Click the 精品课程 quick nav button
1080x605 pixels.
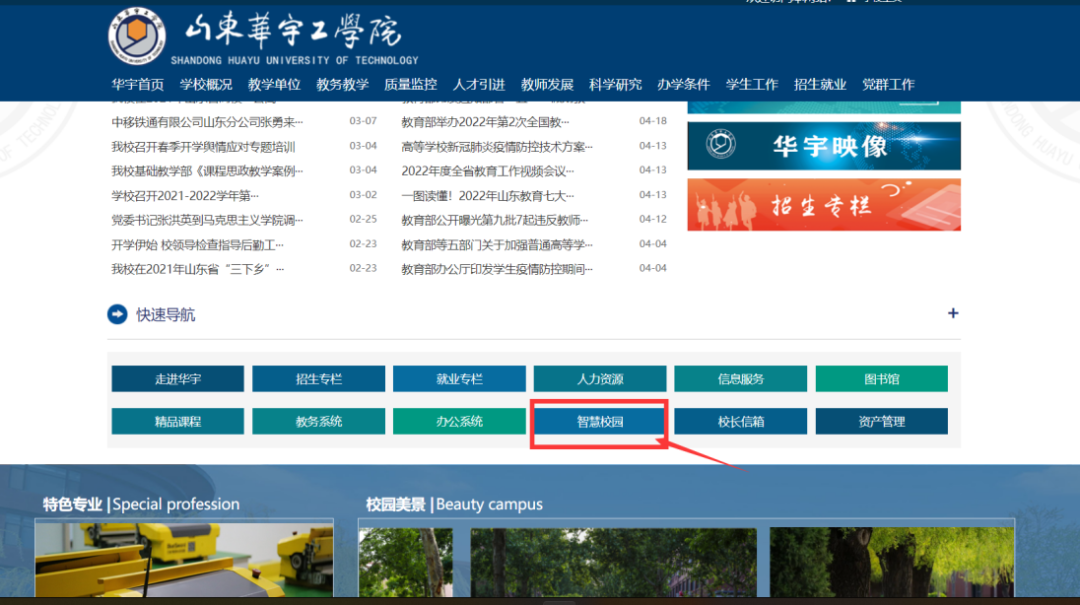[178, 422]
